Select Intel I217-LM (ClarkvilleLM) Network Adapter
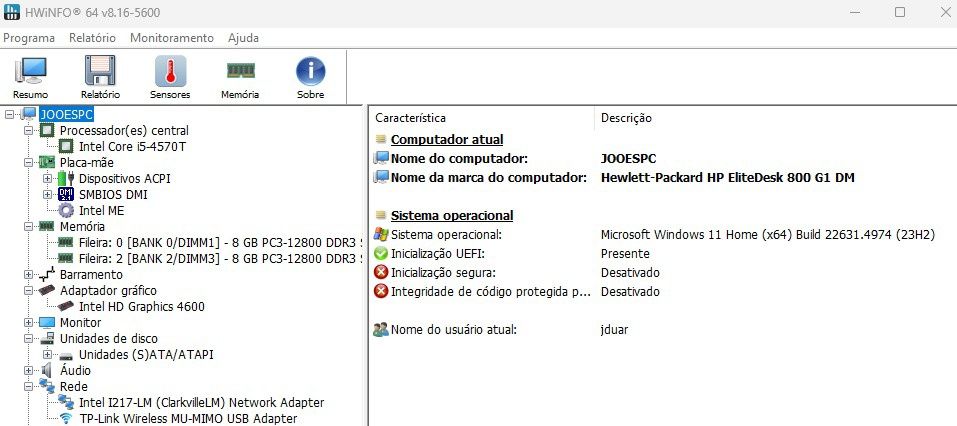957x426 pixels. point(201,403)
